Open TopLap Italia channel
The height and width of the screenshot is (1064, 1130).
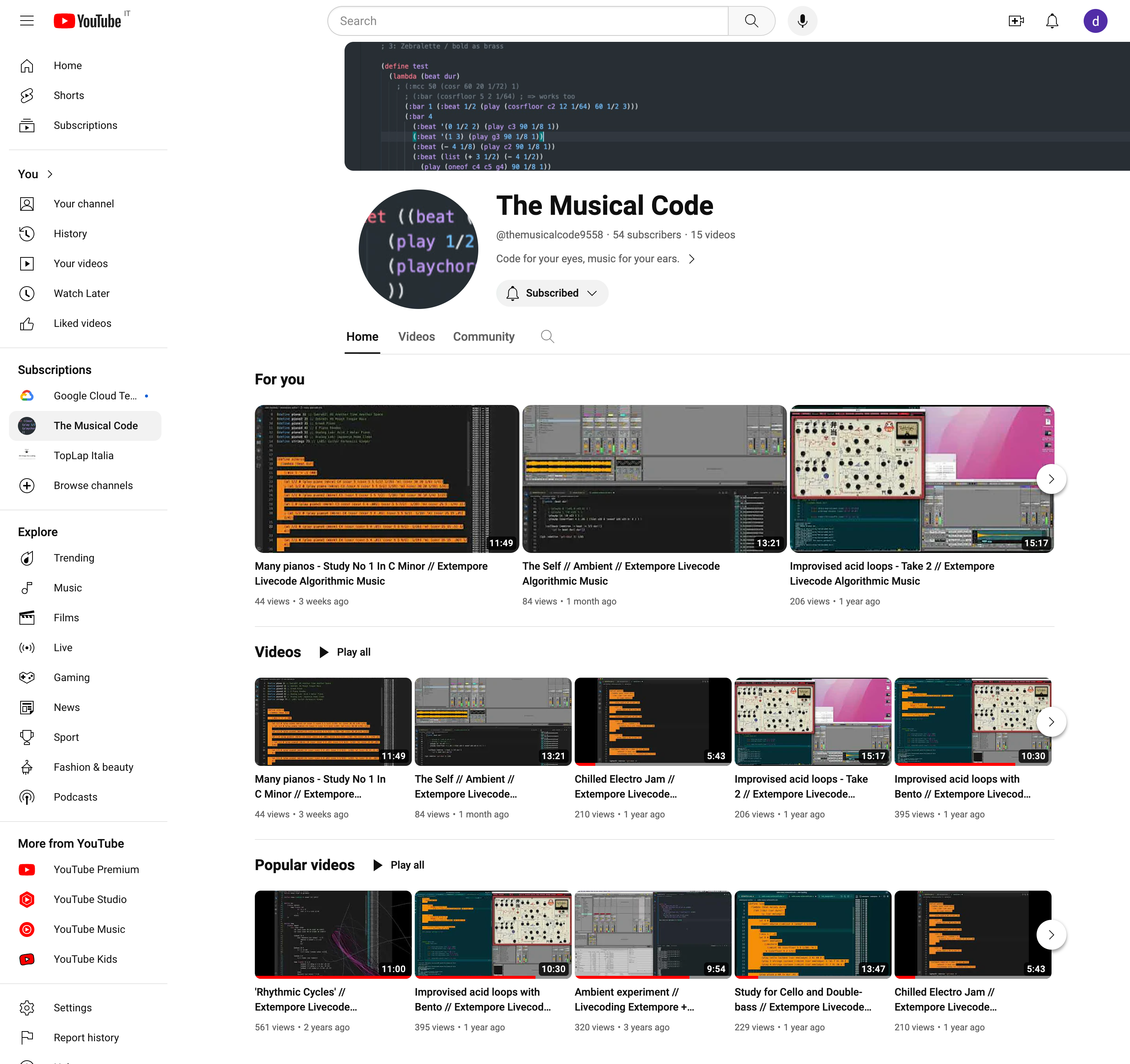click(85, 455)
